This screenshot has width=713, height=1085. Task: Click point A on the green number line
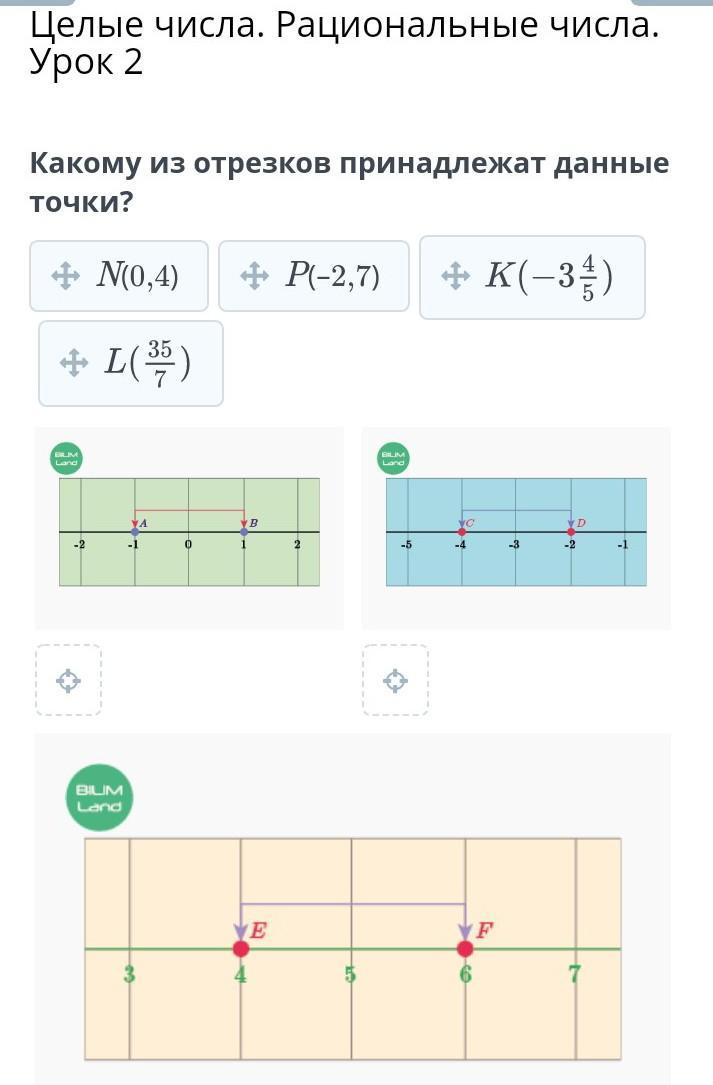pos(135,531)
